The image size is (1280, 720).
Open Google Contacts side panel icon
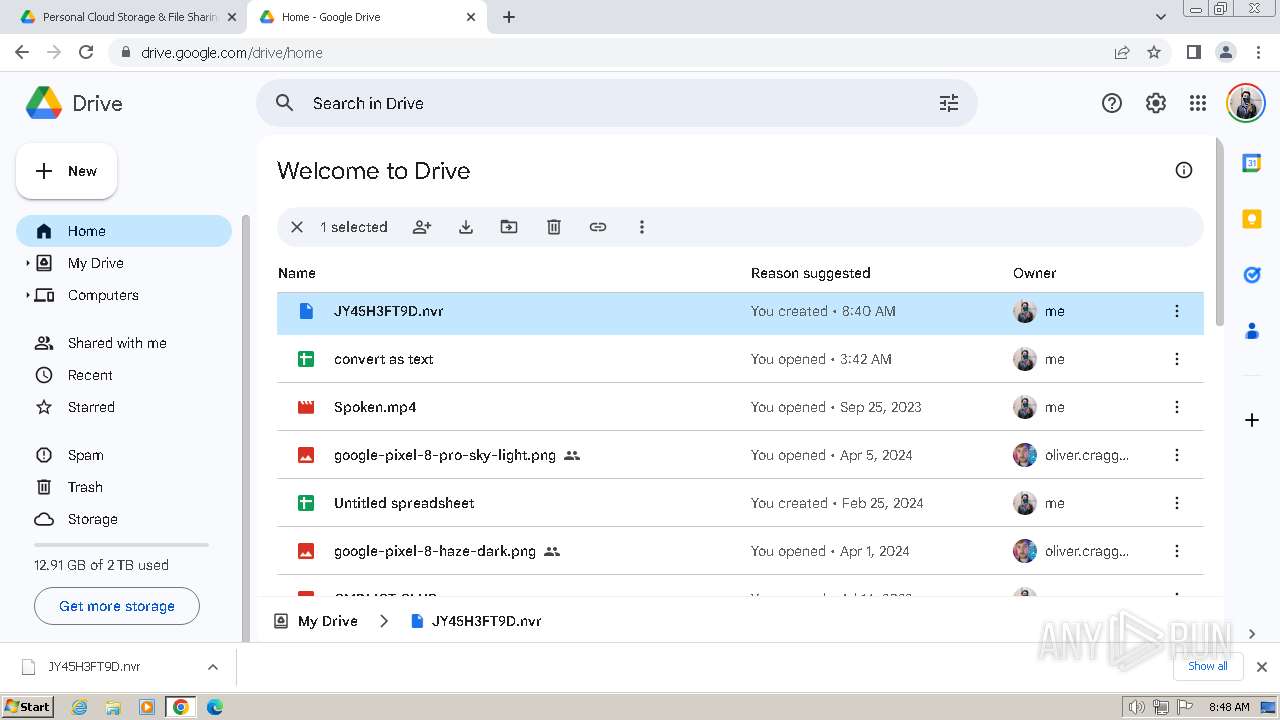(1252, 331)
